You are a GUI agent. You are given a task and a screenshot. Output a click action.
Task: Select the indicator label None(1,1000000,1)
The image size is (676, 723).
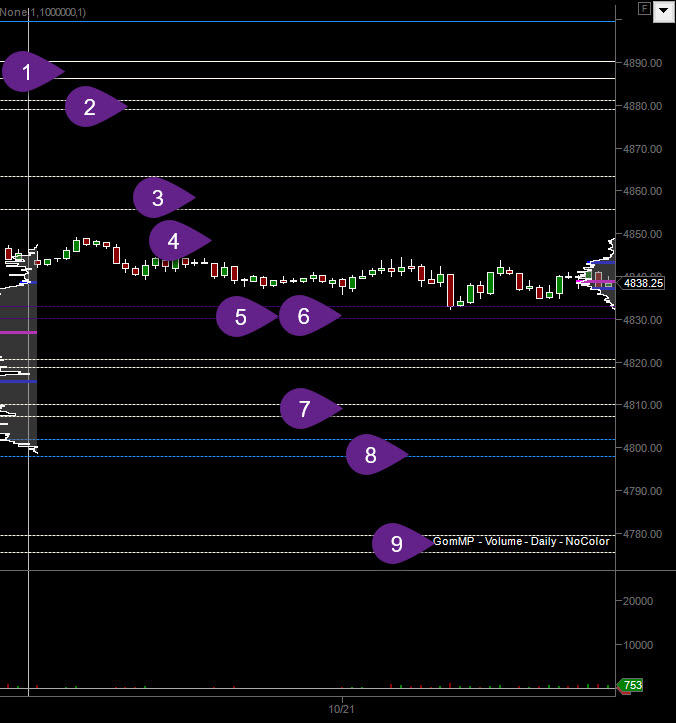click(42, 12)
